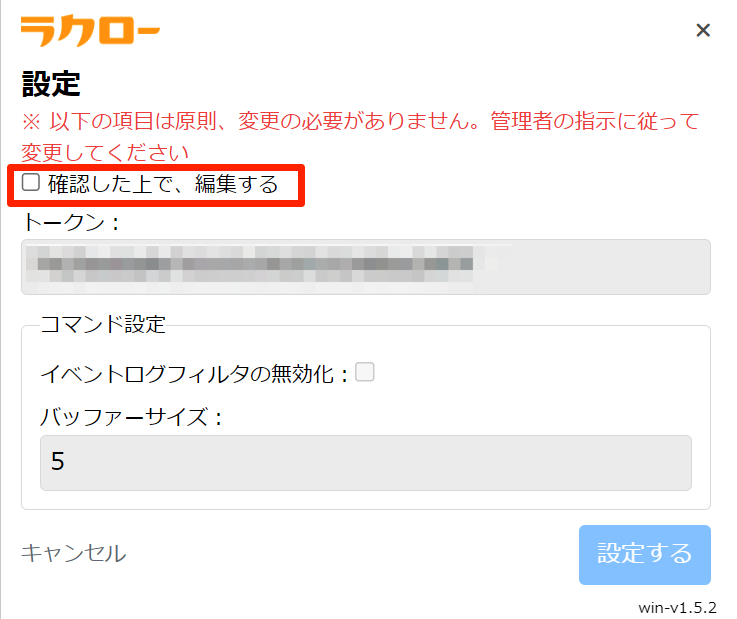Close the settings dialog with X
The height and width of the screenshot is (619, 737).
[703, 31]
